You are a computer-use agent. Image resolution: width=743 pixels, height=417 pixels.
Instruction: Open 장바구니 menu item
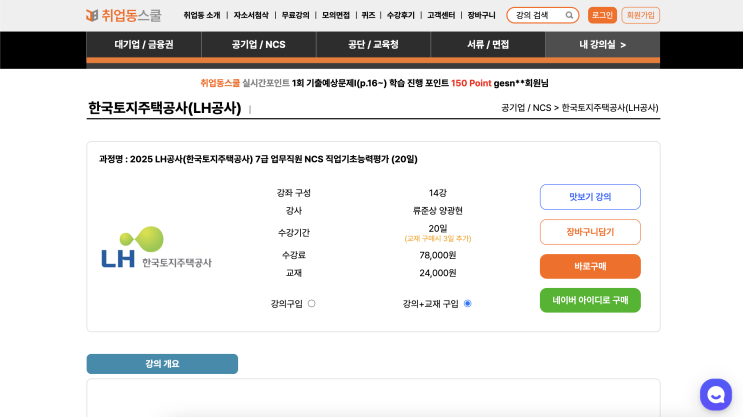pyautogui.click(x=481, y=15)
